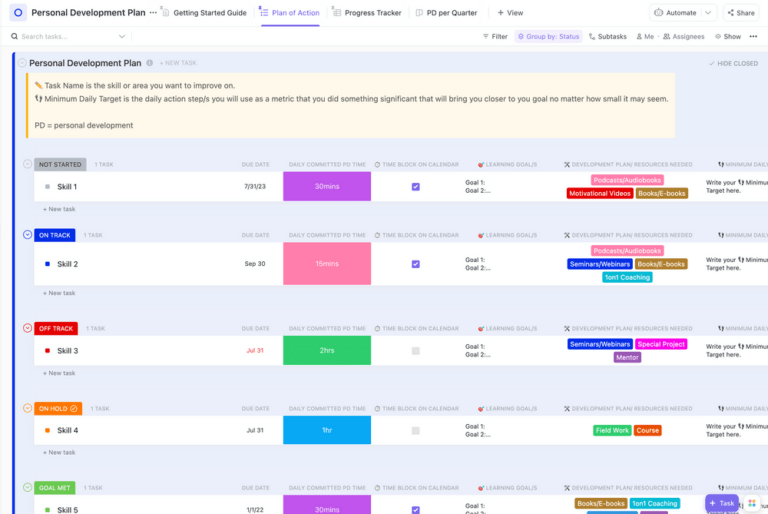
Task: Open the Filter option
Action: tap(495, 36)
